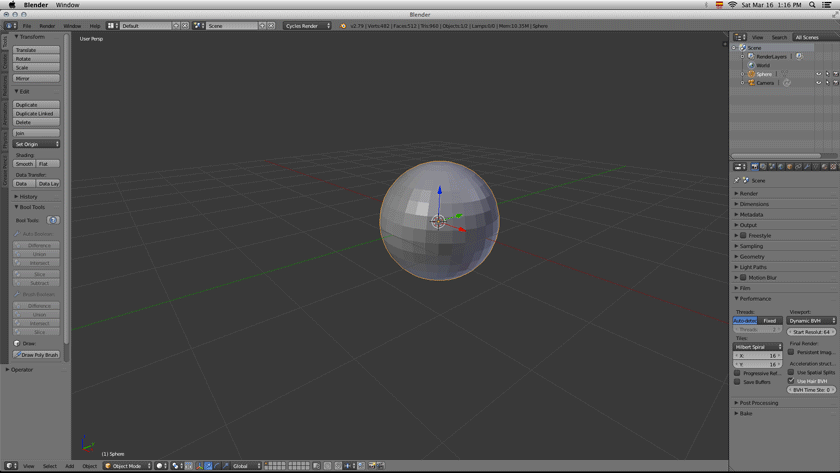
Task: Open the Render menu
Action: tap(47, 26)
